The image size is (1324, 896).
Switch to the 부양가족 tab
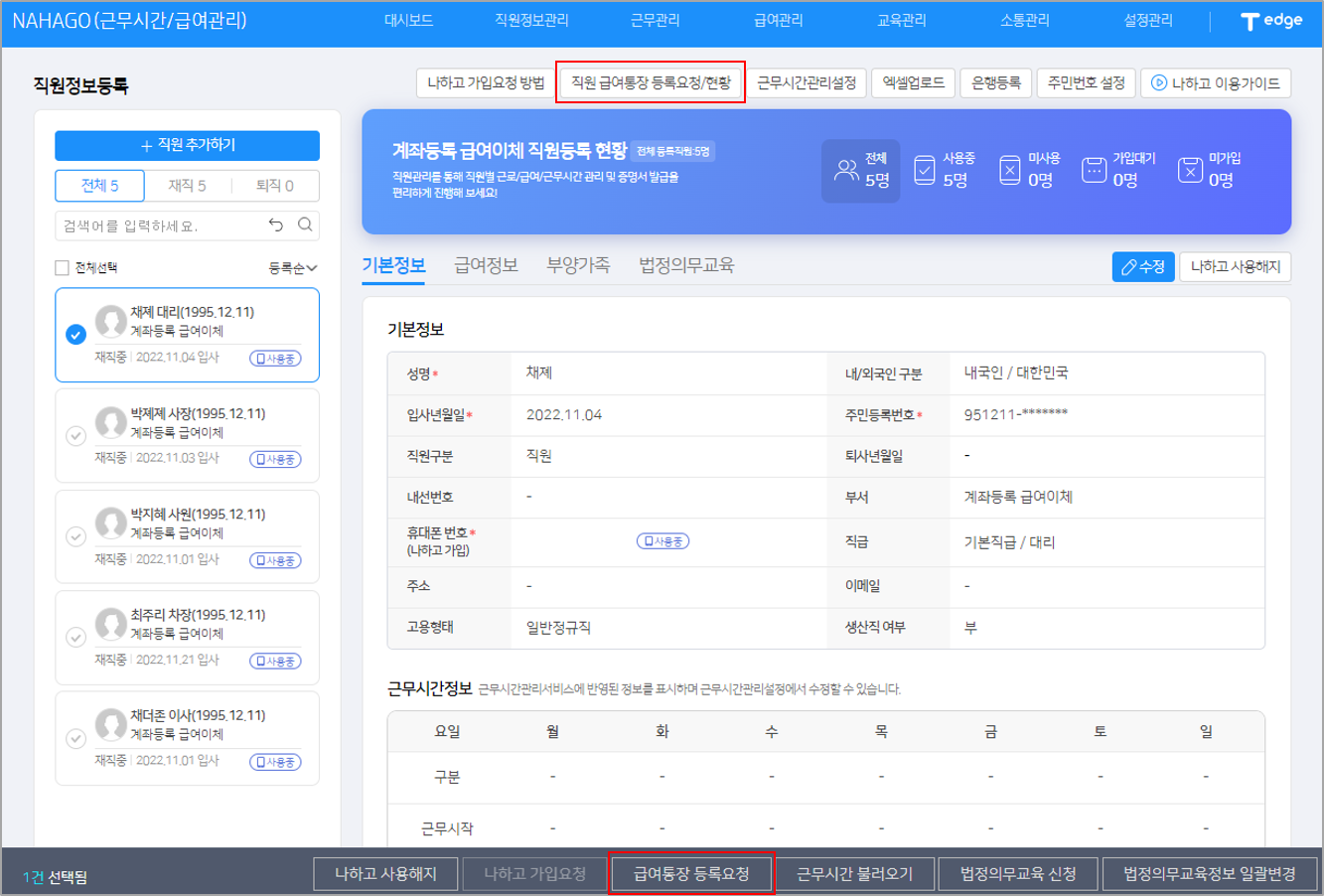(x=578, y=265)
